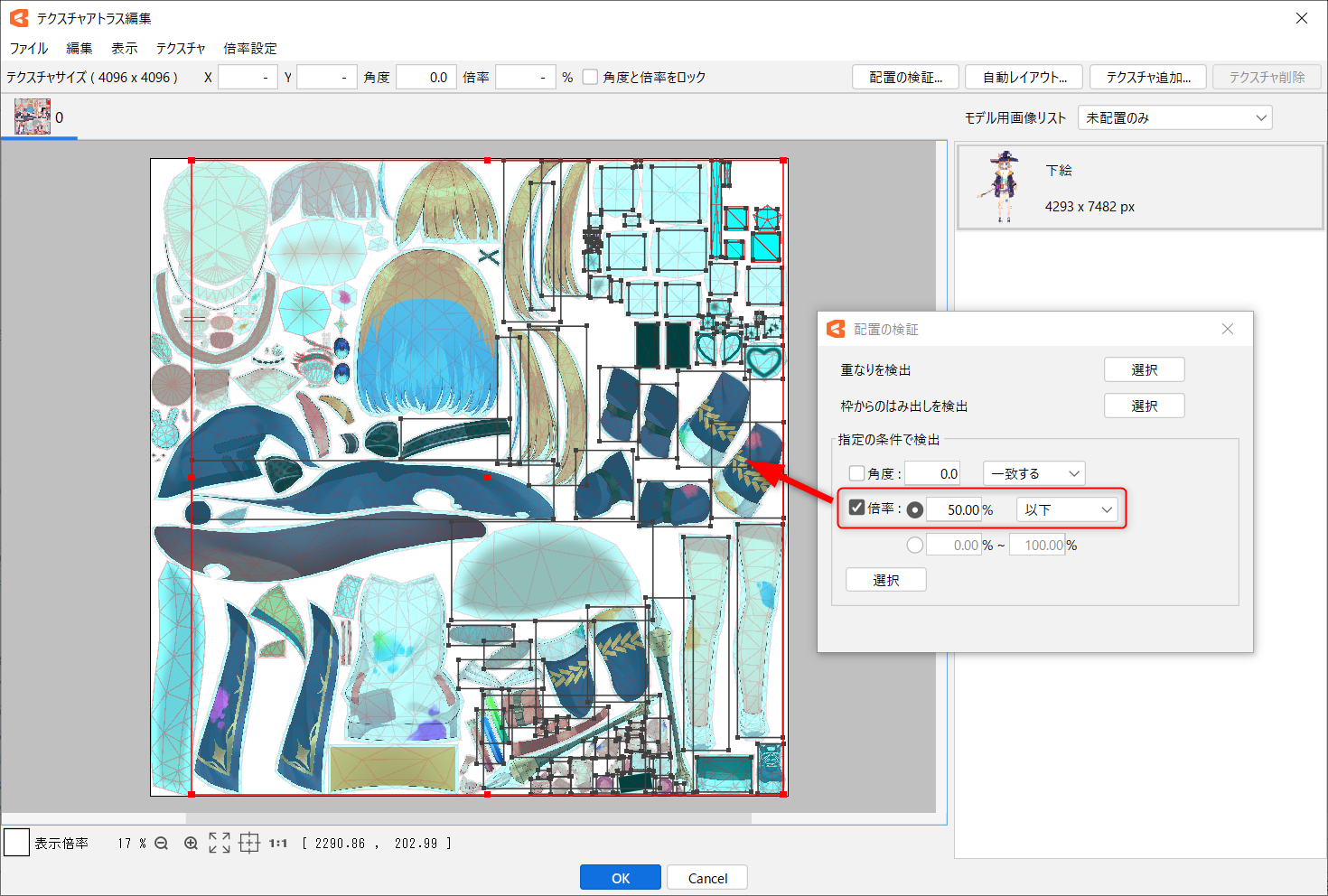Open the 未配置のみ model image list dropdown
The height and width of the screenshot is (896, 1328).
(x=1174, y=117)
